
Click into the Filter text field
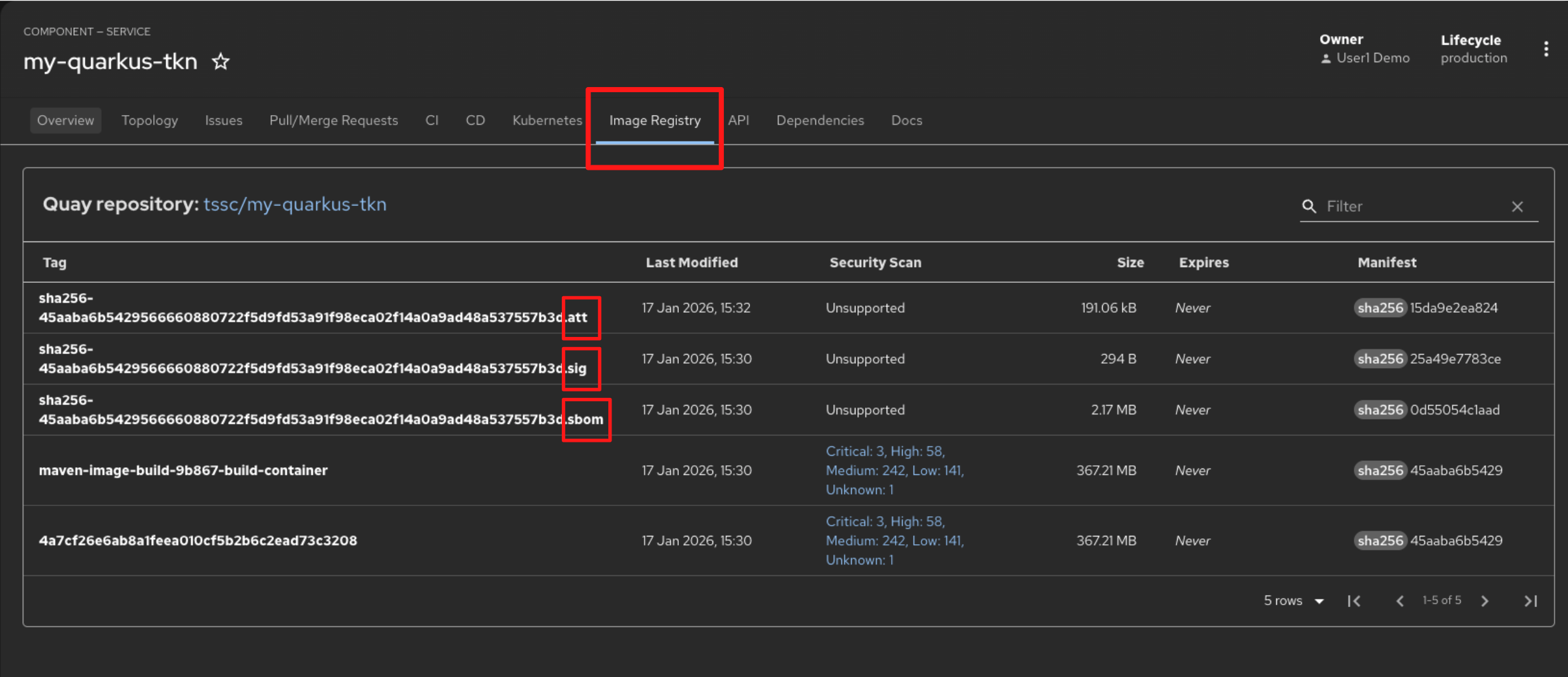1414,207
